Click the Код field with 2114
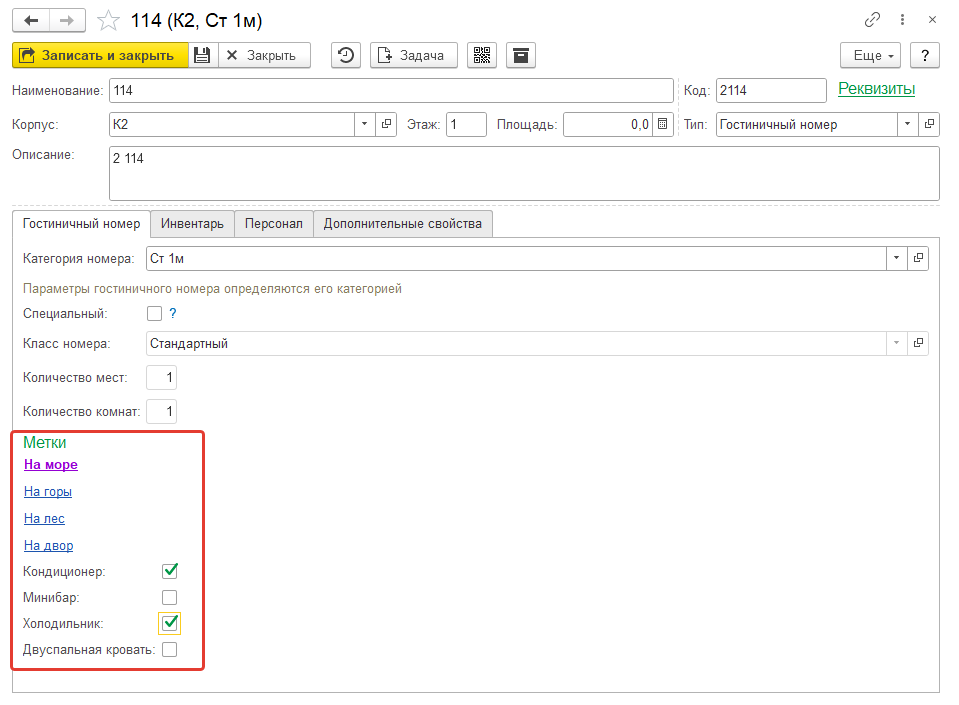959x705 pixels. 771,90
